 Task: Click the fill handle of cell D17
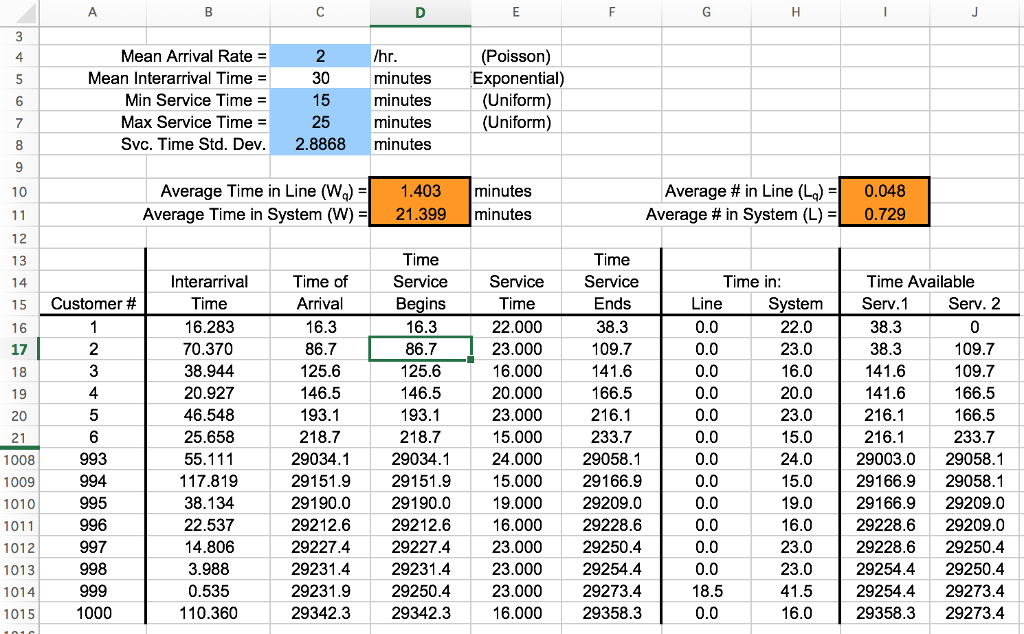471,360
